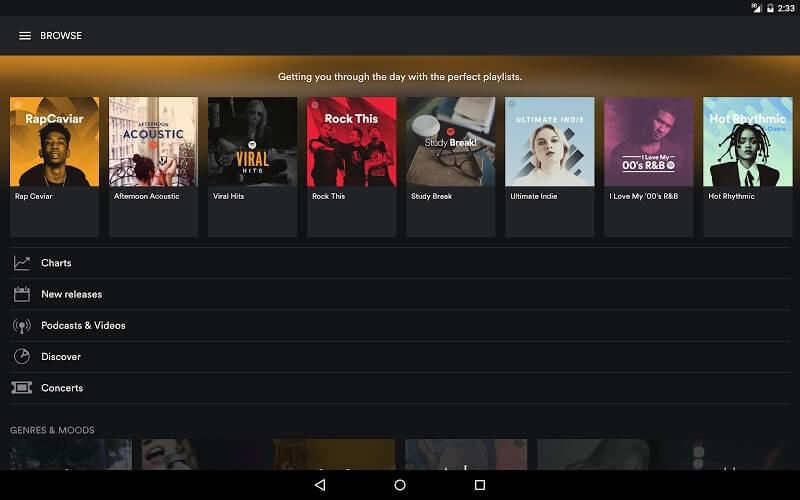Select the Viral Hits playlist cover
800x500 pixels.
(x=253, y=142)
